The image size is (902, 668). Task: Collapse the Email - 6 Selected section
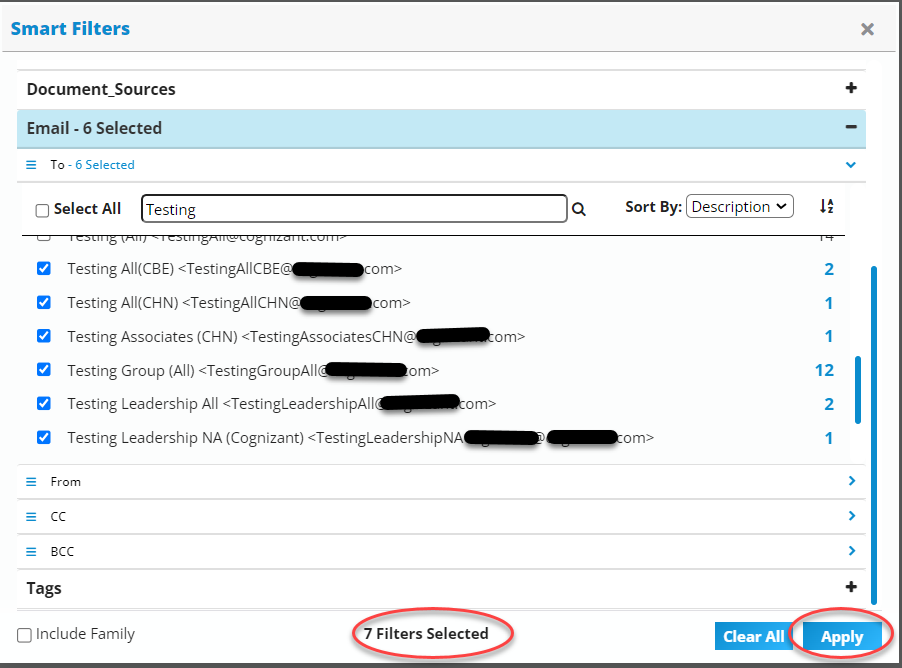[x=850, y=128]
